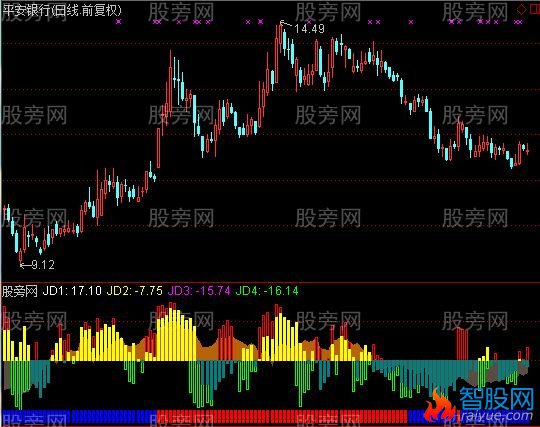
Task: Click the 股旁网 indicator name label
Action: [x=20, y=291]
